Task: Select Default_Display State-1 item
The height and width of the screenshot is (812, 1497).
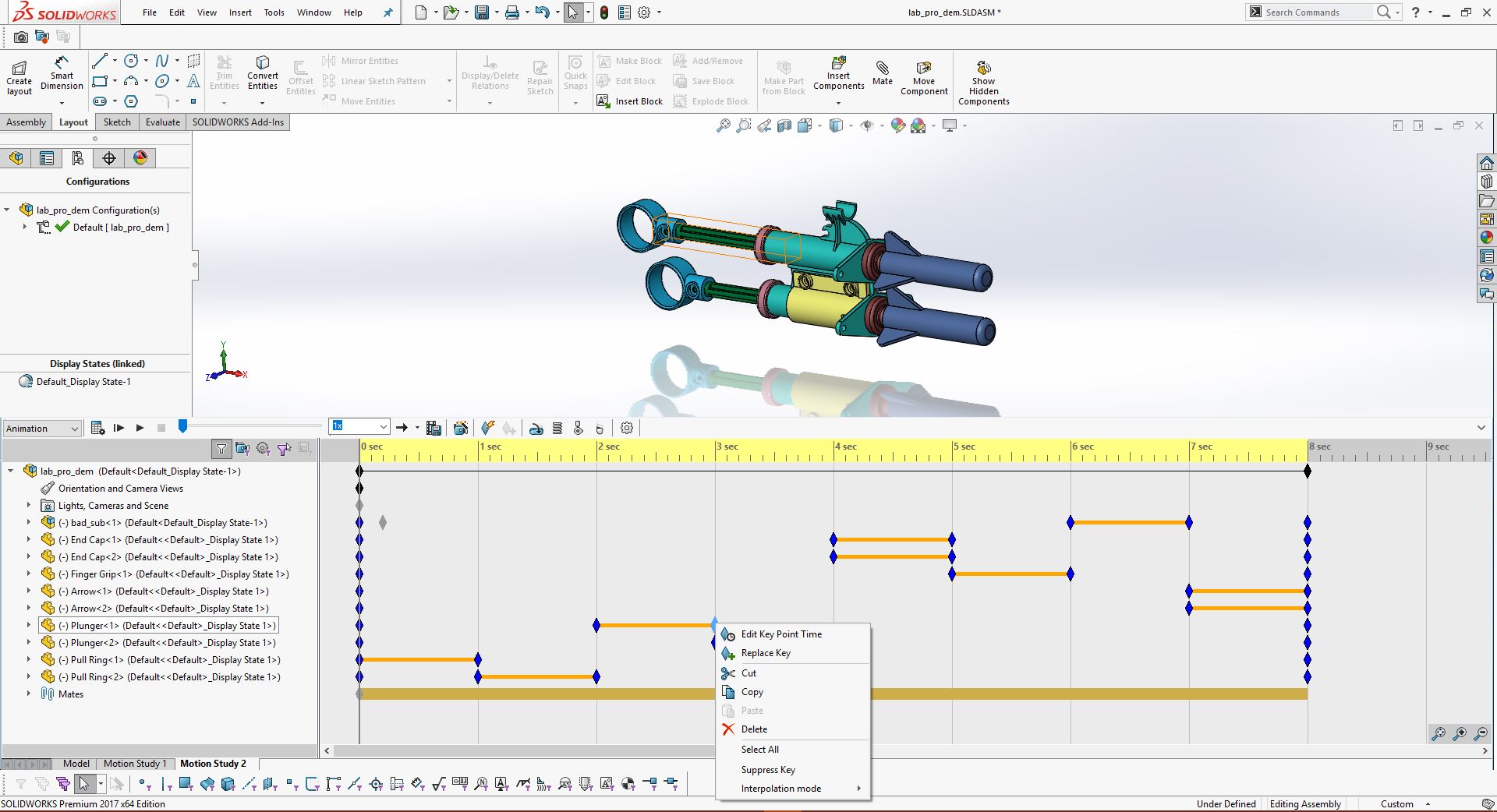Action: (83, 382)
